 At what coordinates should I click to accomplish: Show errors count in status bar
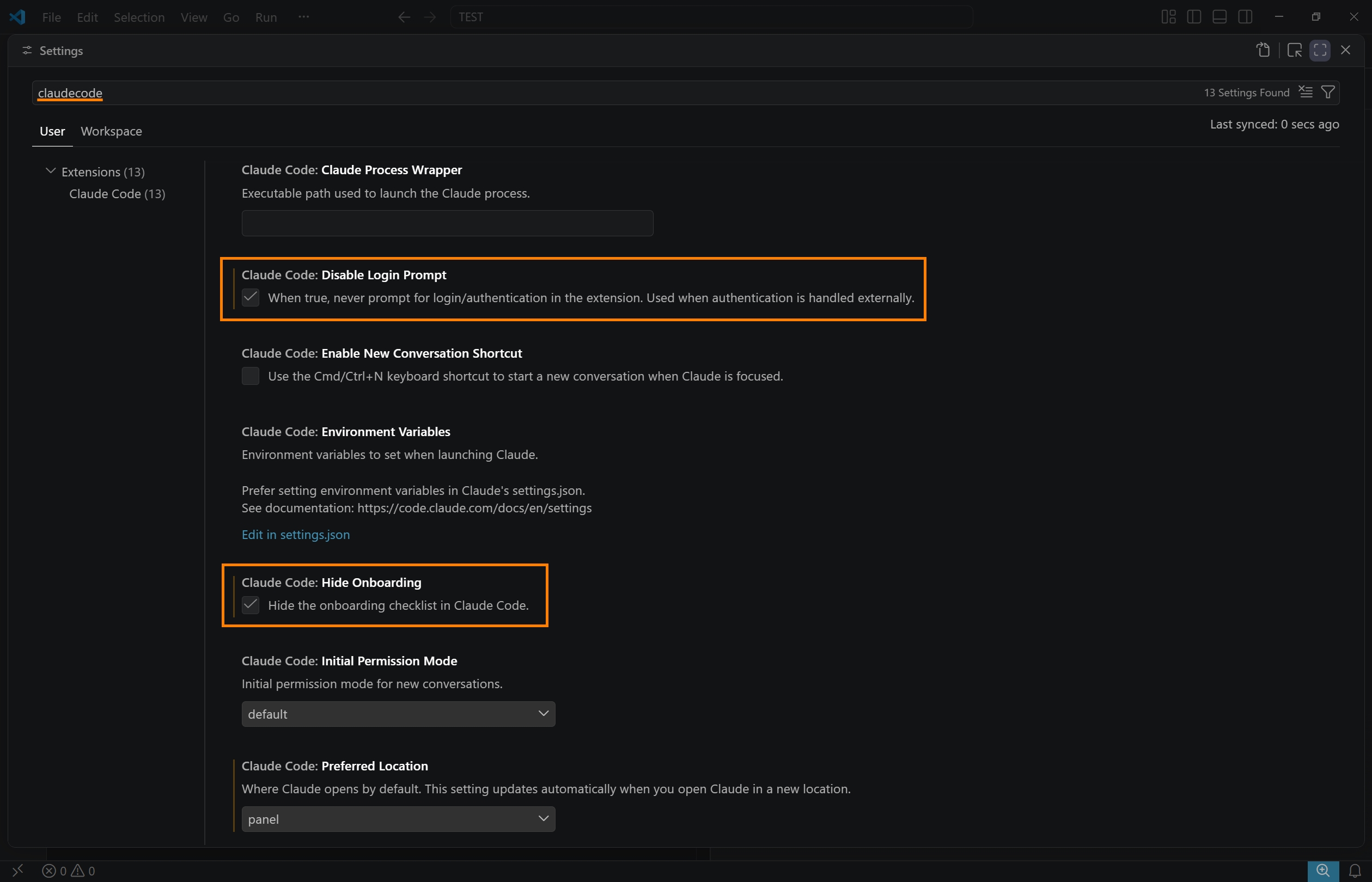click(x=54, y=871)
